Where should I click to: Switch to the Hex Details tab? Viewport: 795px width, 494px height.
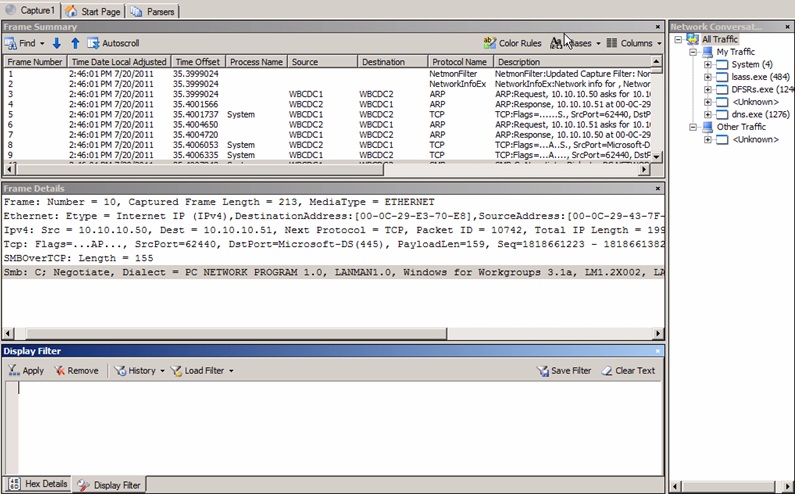pyautogui.click(x=38, y=484)
